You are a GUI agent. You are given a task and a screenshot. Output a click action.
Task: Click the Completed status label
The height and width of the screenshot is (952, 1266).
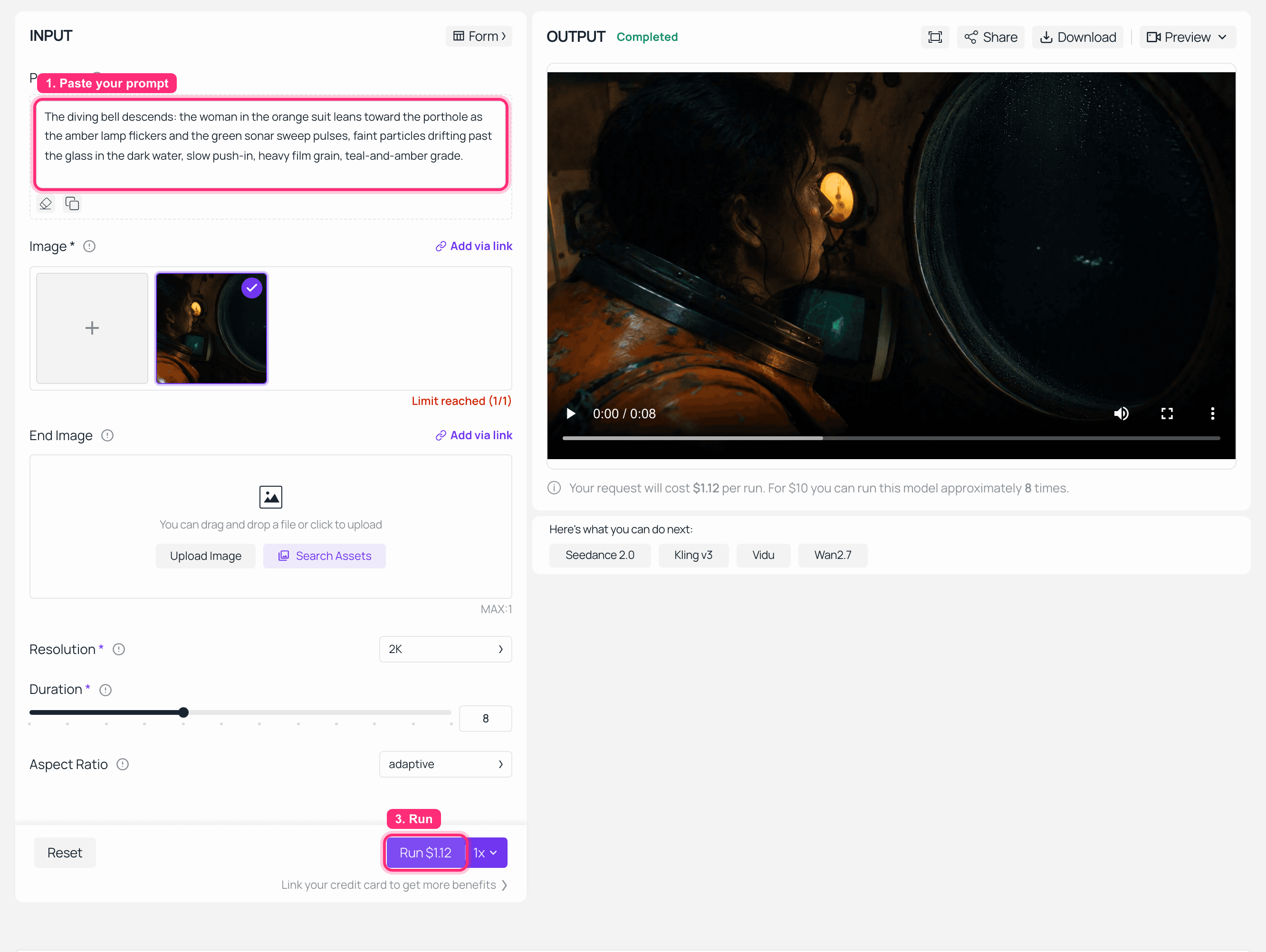[x=647, y=37]
